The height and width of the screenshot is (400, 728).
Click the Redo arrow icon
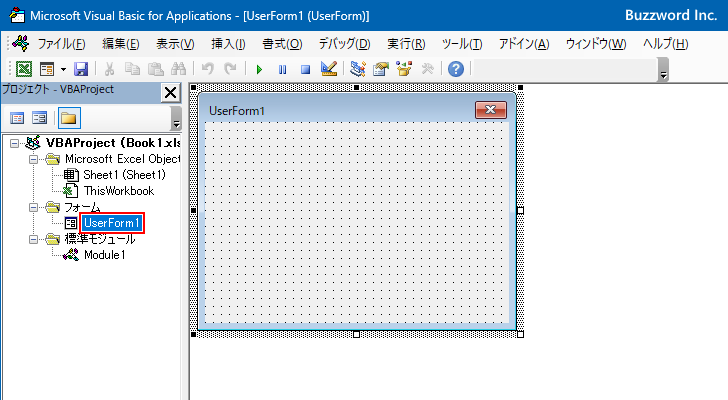click(x=230, y=69)
